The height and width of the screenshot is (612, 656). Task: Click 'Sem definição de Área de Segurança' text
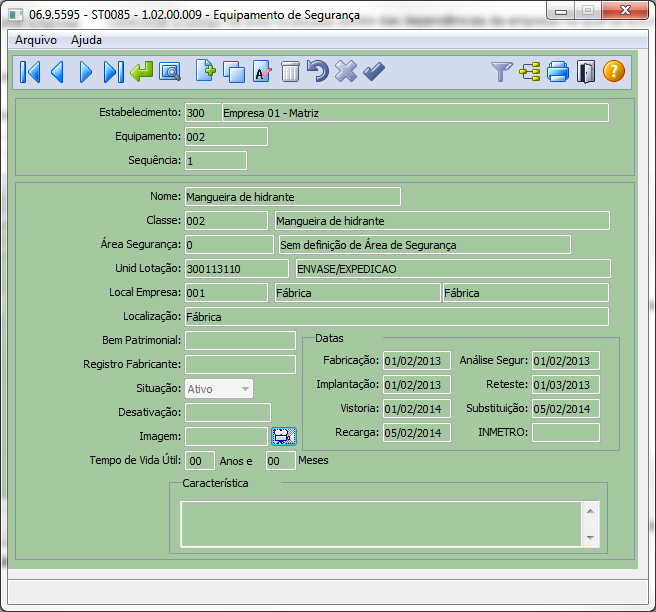pos(368,245)
